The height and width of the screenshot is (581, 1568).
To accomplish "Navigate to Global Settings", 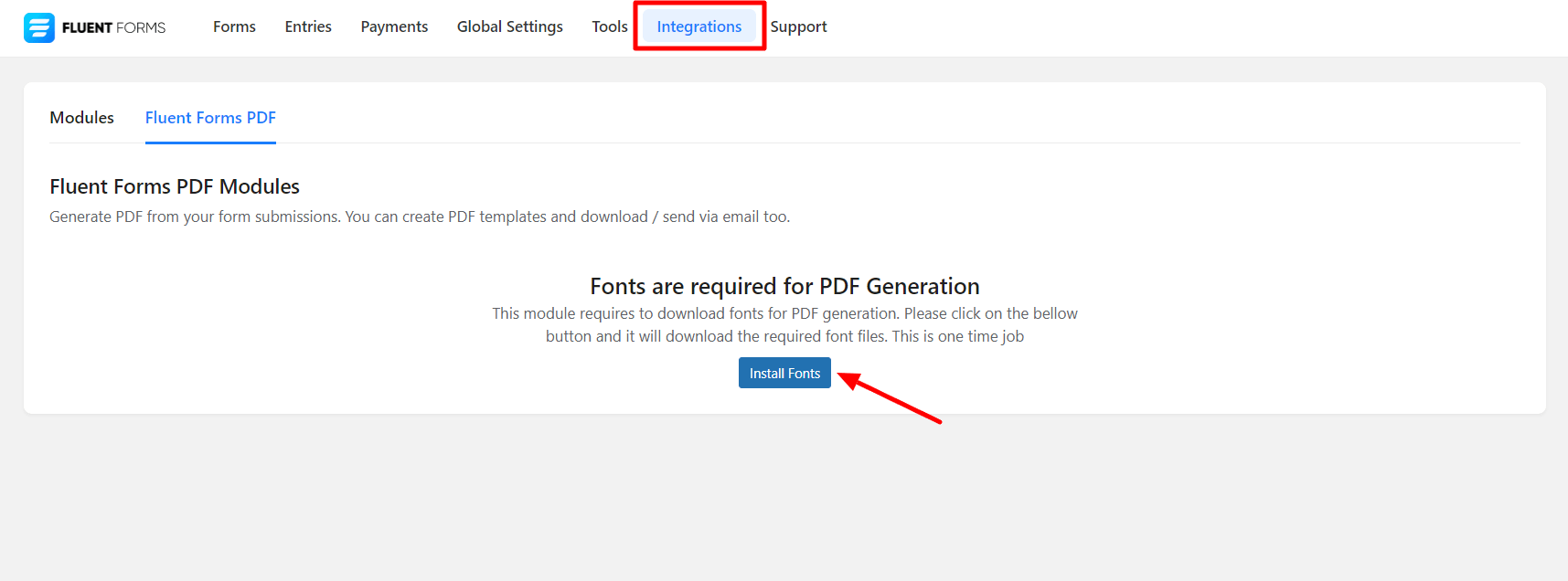I will [509, 26].
